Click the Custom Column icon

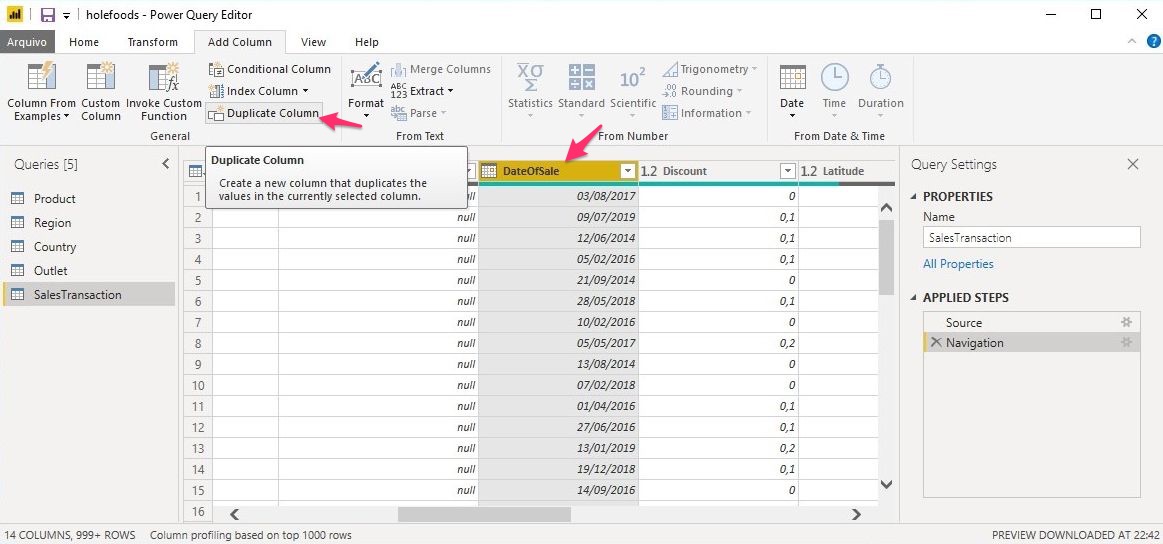tap(100, 78)
